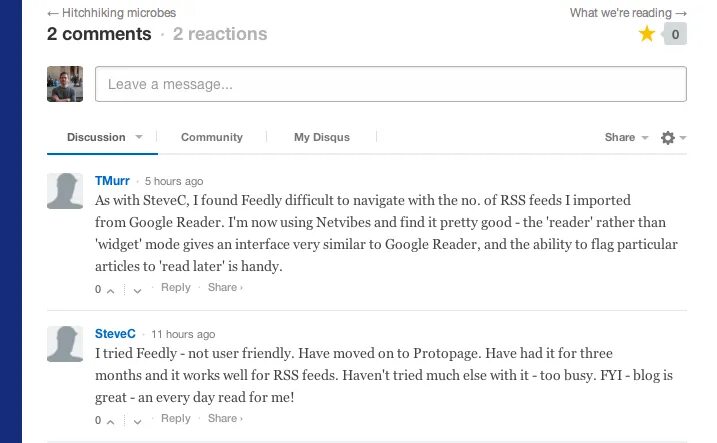
Task: Open the settings gear menu
Action: click(668, 138)
